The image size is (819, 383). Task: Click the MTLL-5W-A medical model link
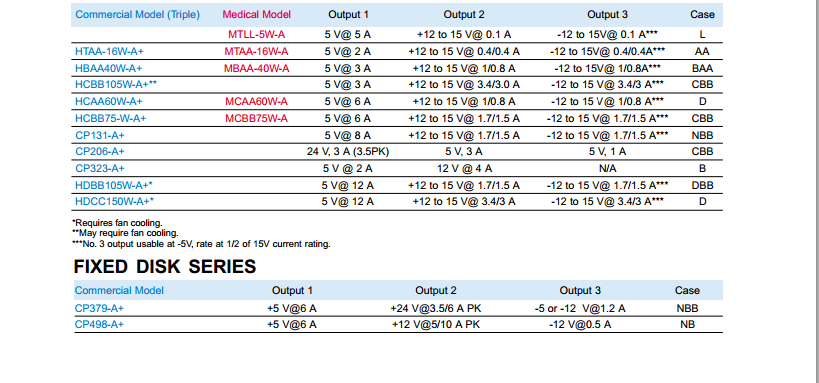[x=256, y=34]
